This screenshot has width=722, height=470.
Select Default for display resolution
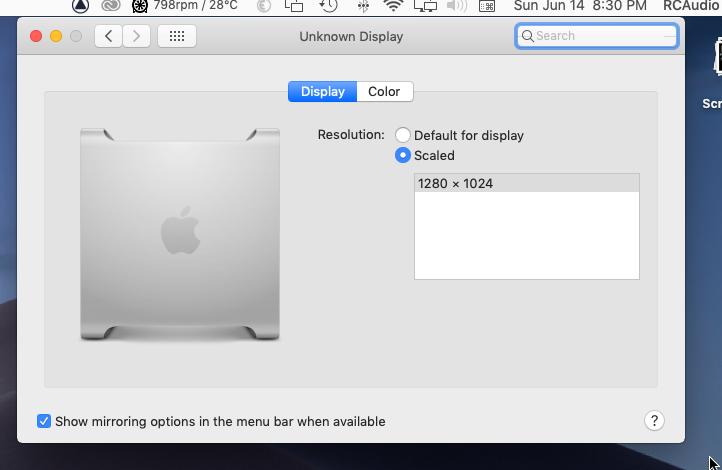(x=403, y=135)
